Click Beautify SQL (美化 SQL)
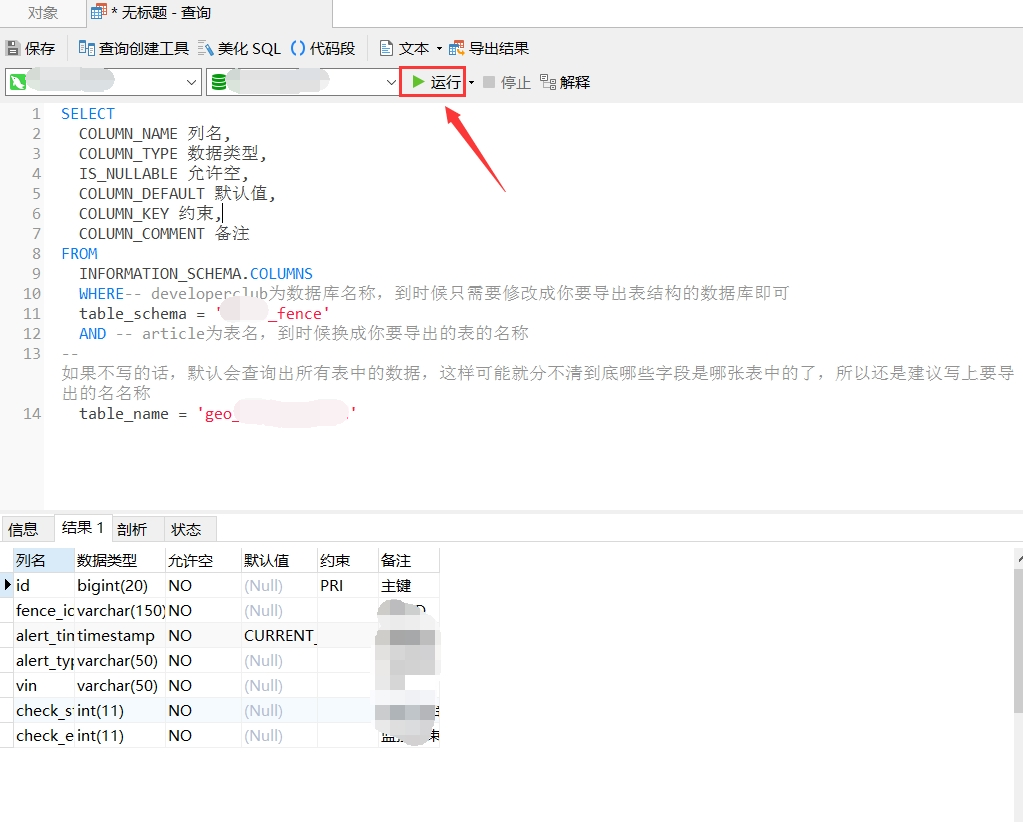Screen dimensions: 1023x822 [239, 48]
